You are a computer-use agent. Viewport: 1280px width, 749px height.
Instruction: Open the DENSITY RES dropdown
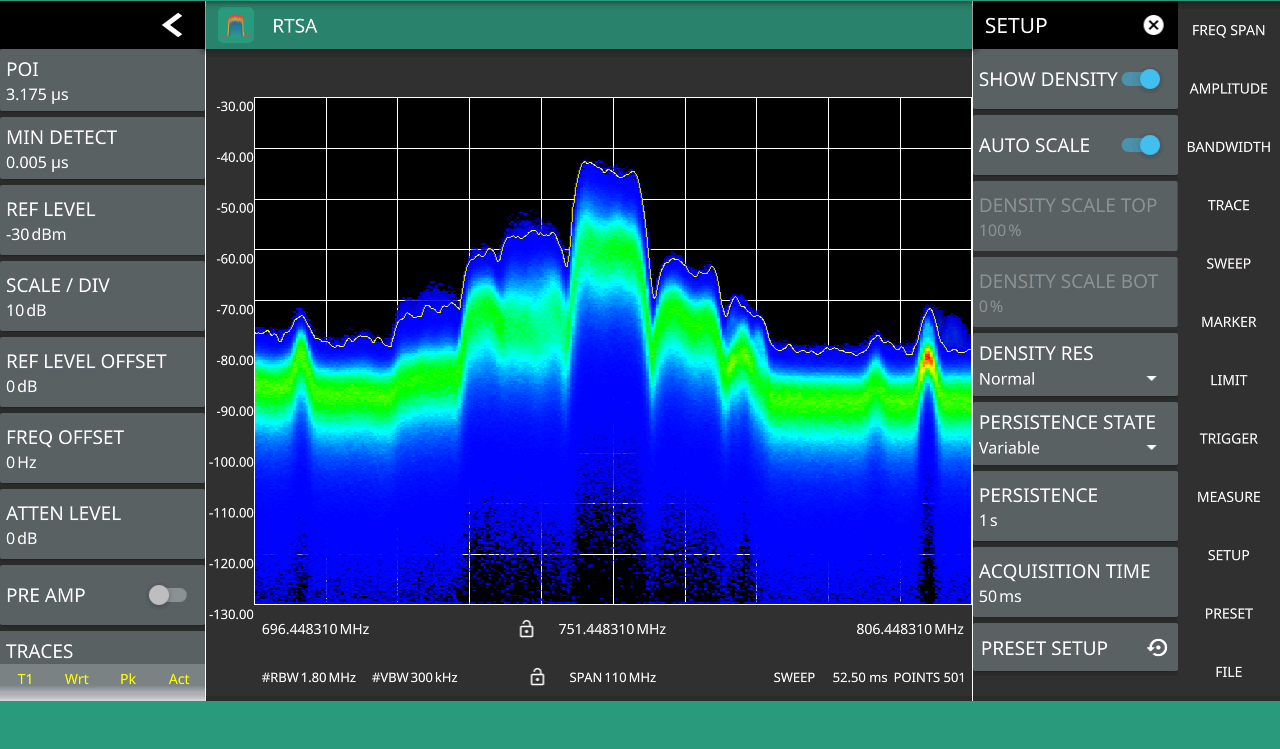coord(1075,366)
